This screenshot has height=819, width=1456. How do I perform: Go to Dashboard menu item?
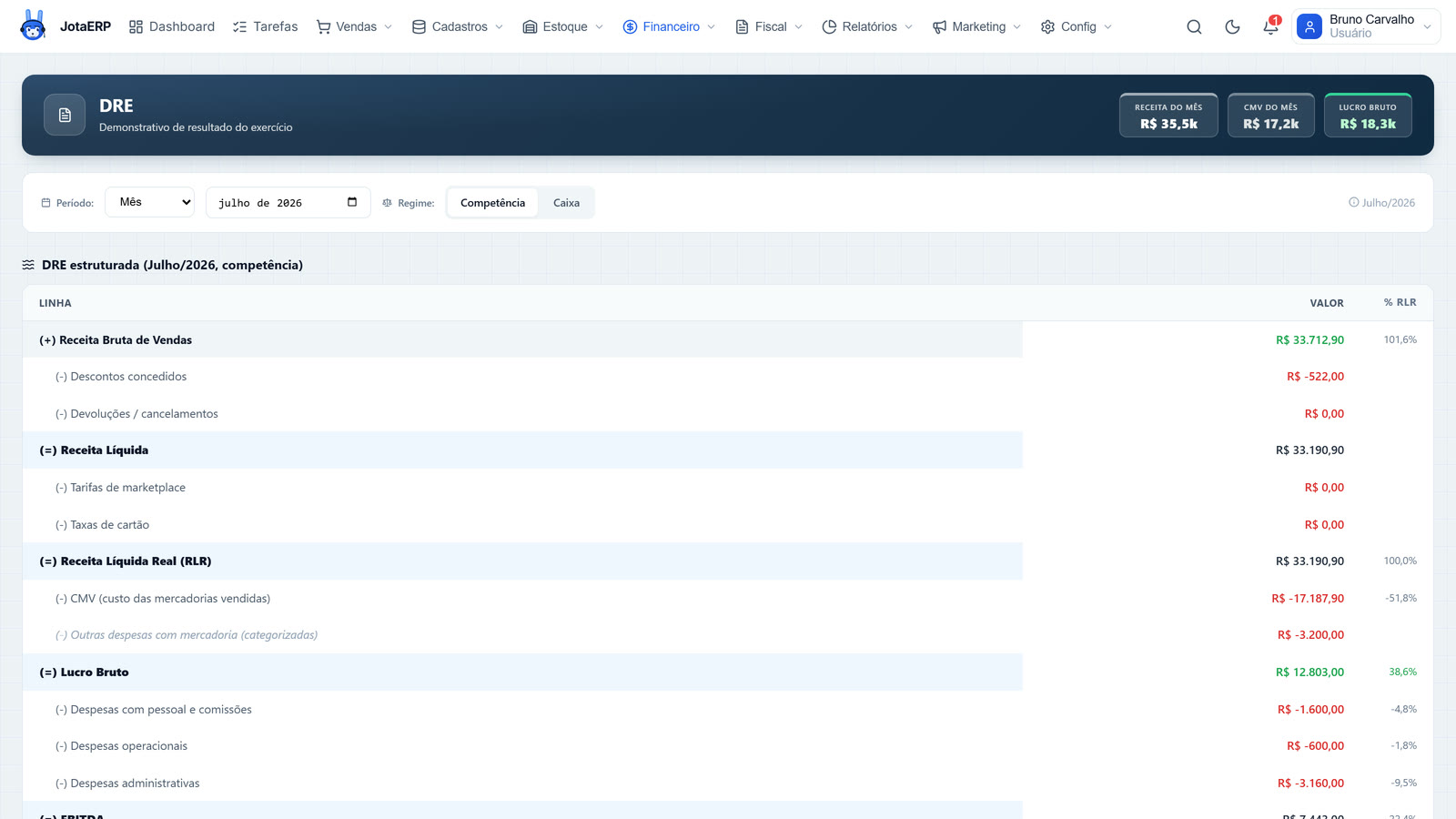click(172, 27)
